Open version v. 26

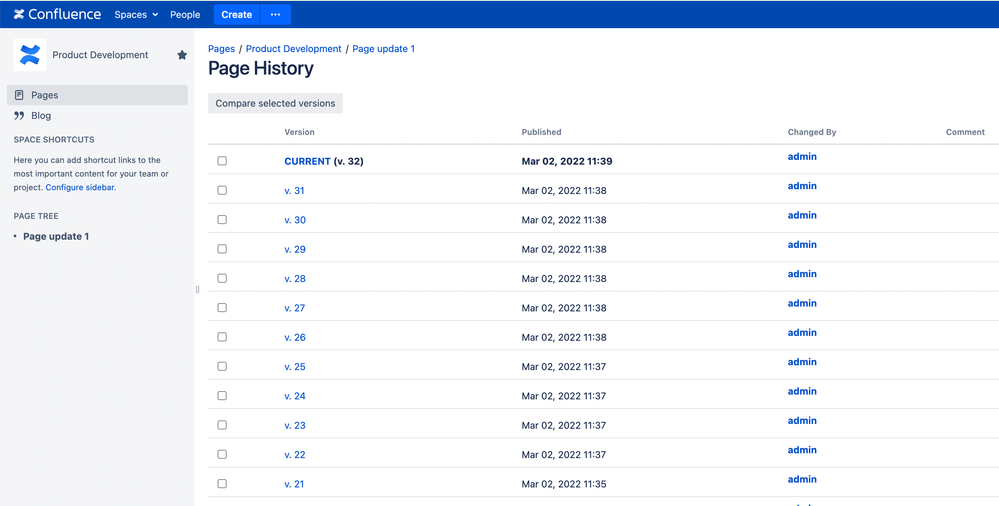(x=295, y=337)
